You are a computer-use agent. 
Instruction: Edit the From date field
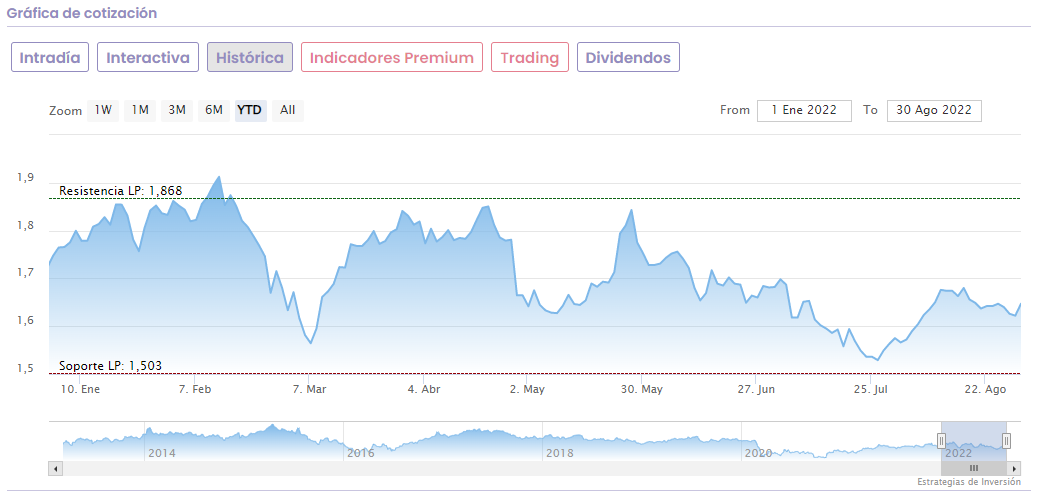coord(804,110)
